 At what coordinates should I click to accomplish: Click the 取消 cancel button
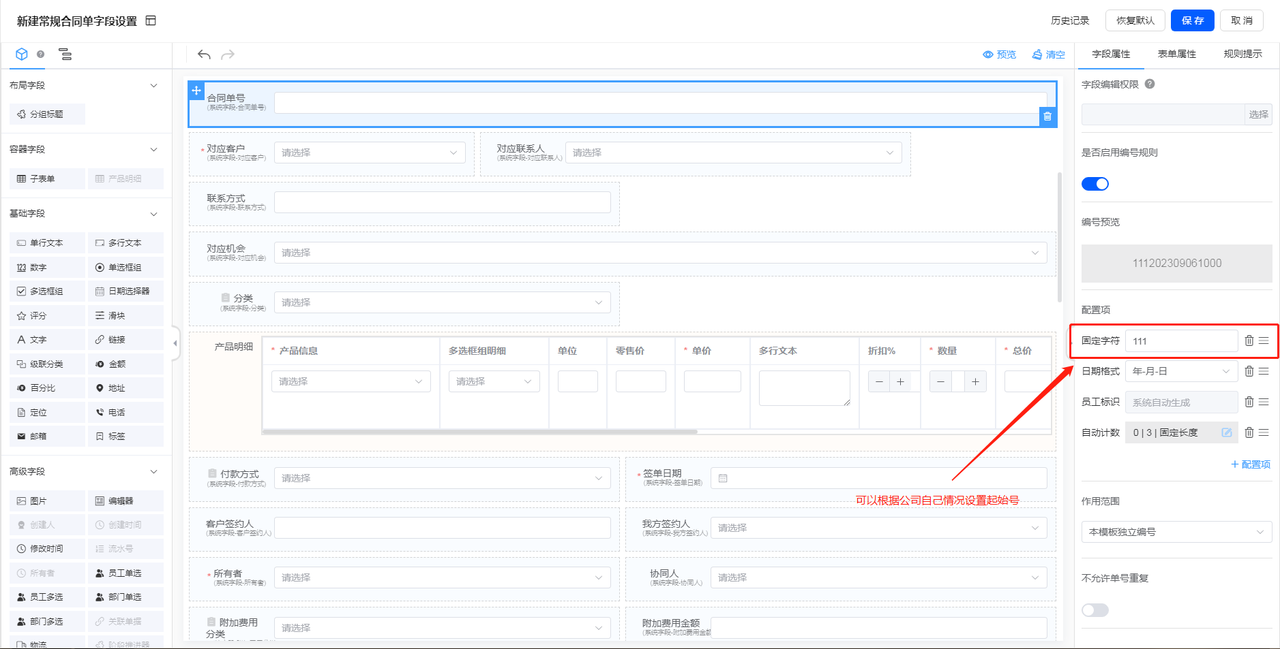click(1241, 20)
